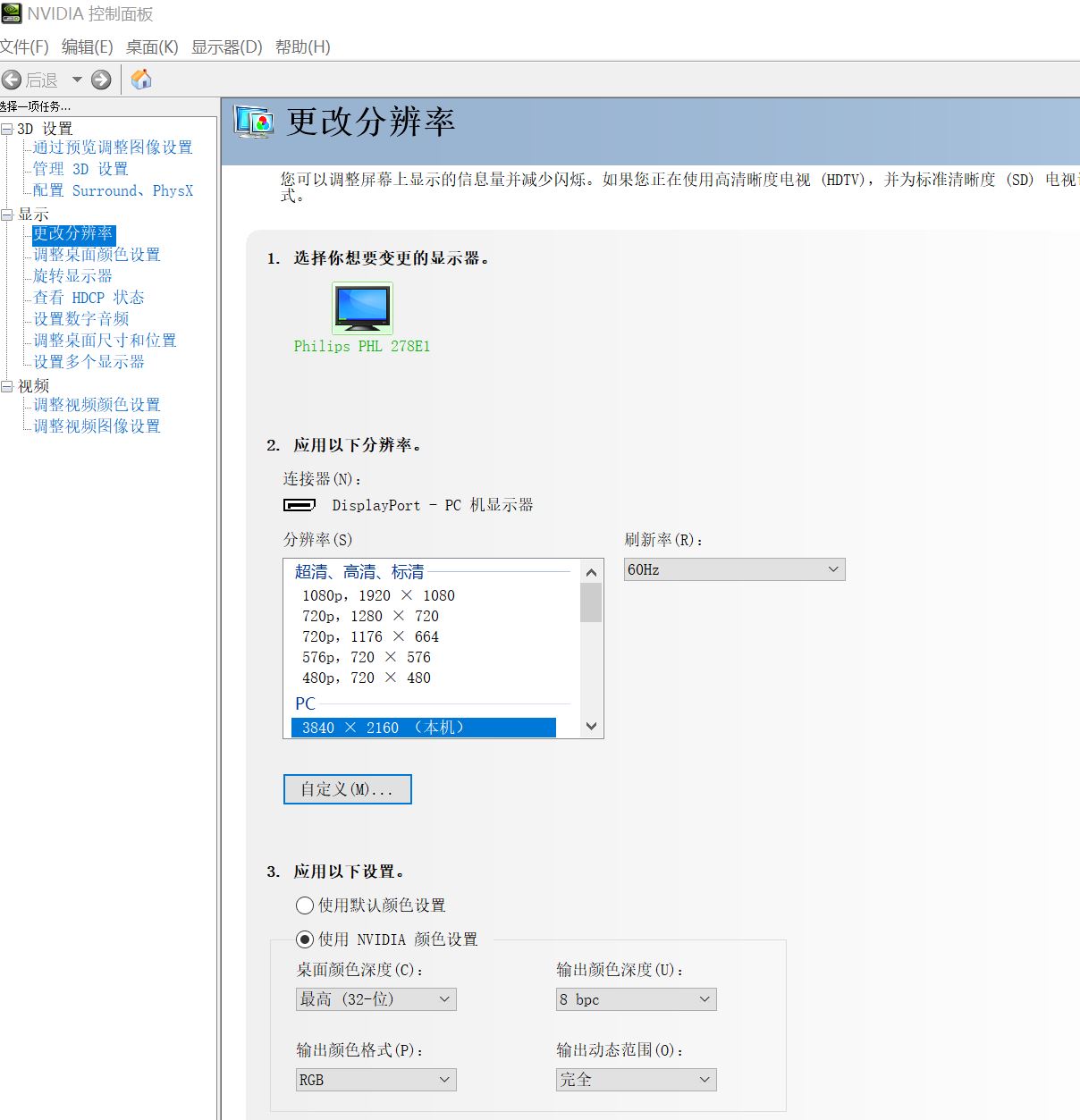This screenshot has width=1080, height=1120.
Task: Collapse the 3D 设置 tree section
Action: click(x=7, y=128)
